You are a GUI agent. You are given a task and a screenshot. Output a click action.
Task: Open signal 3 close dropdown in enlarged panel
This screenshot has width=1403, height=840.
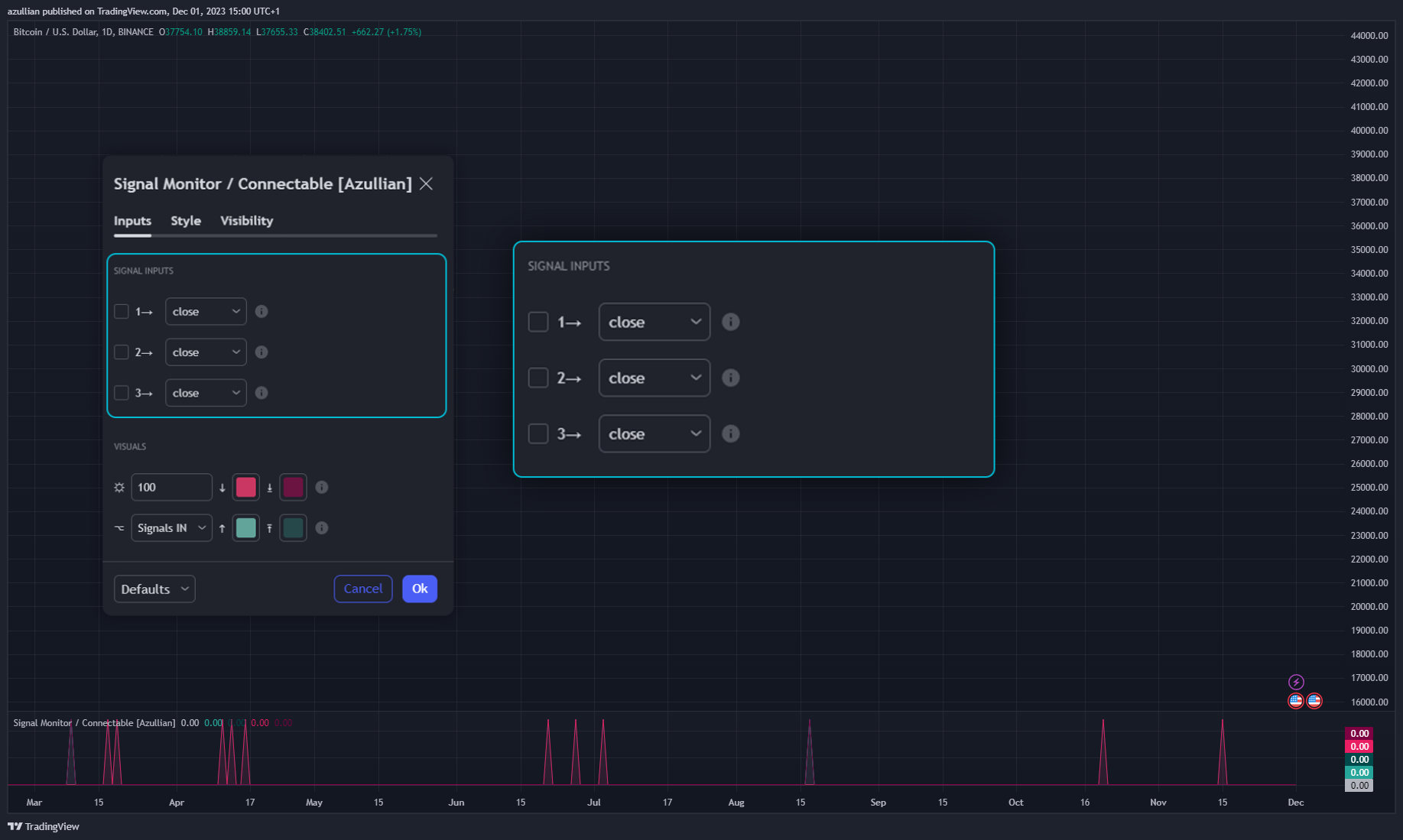click(x=654, y=433)
